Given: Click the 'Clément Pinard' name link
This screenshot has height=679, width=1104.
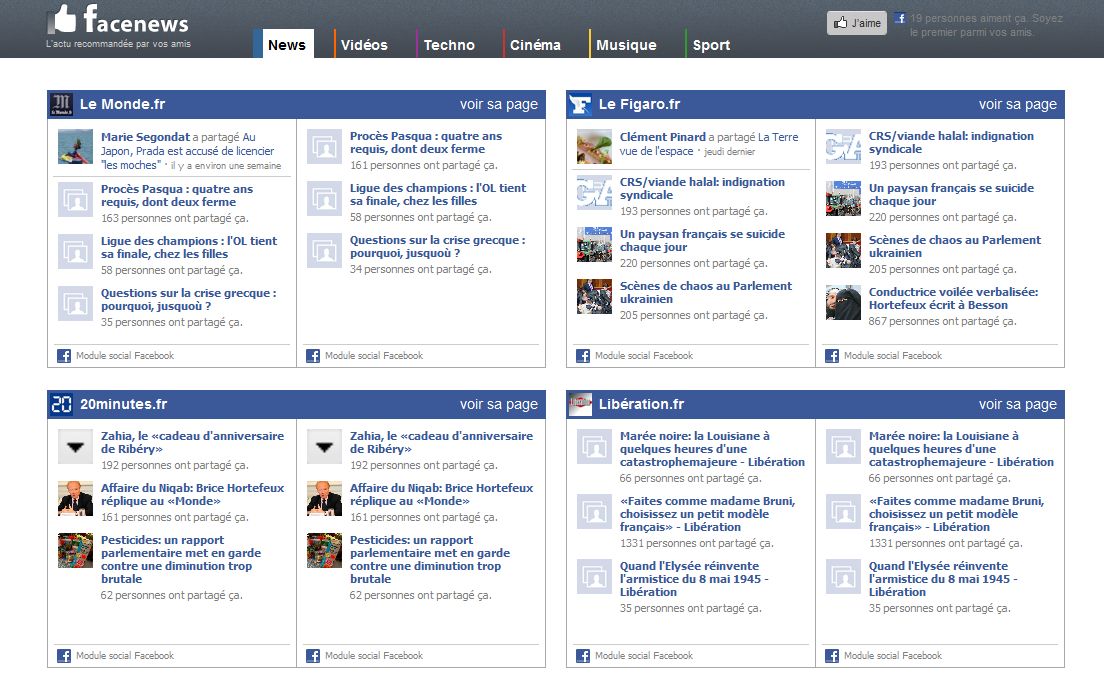Looking at the screenshot, I should tap(663, 137).
